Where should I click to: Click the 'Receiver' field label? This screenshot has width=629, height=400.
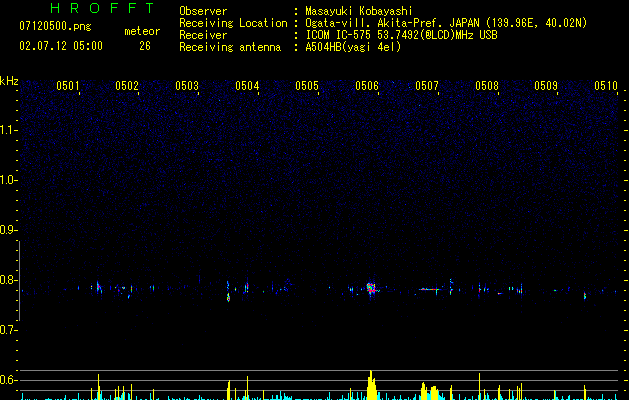tap(203, 35)
